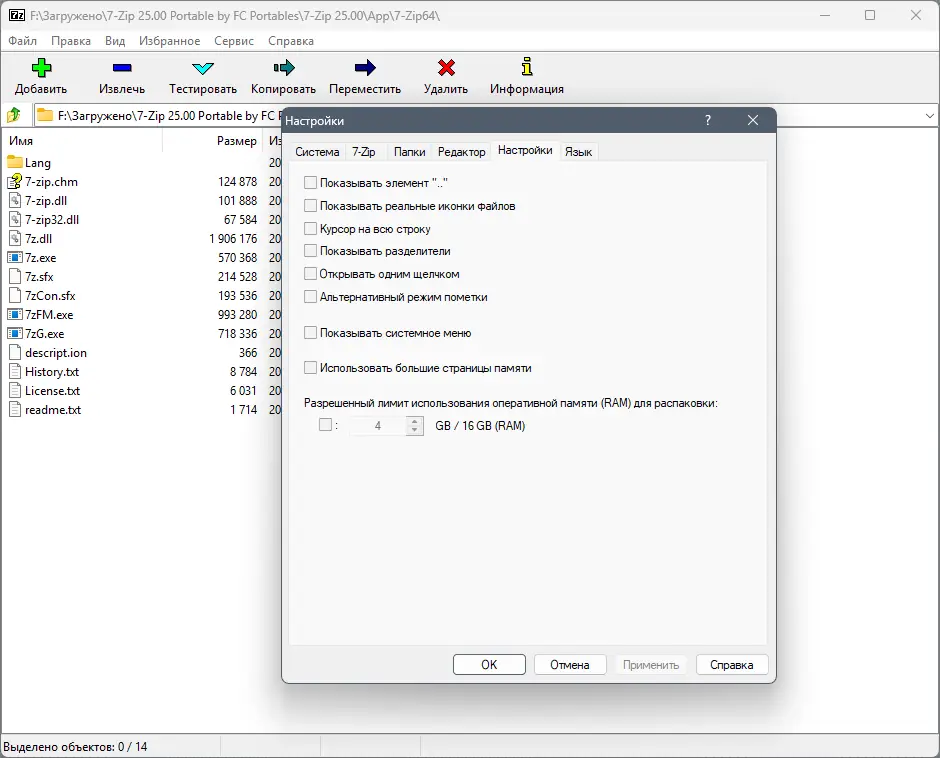Select the 7zG.exe application icon
The height and width of the screenshot is (758, 940).
tap(15, 333)
